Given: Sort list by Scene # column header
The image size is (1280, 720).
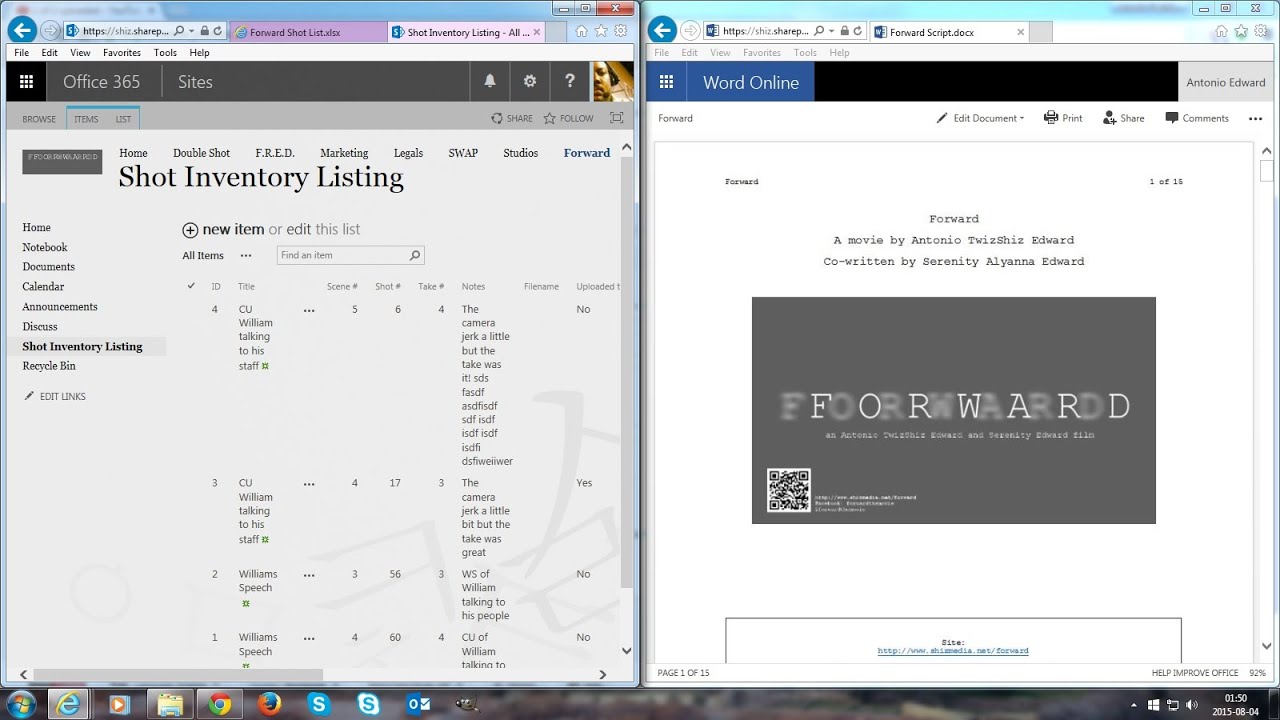Looking at the screenshot, I should tap(342, 287).
